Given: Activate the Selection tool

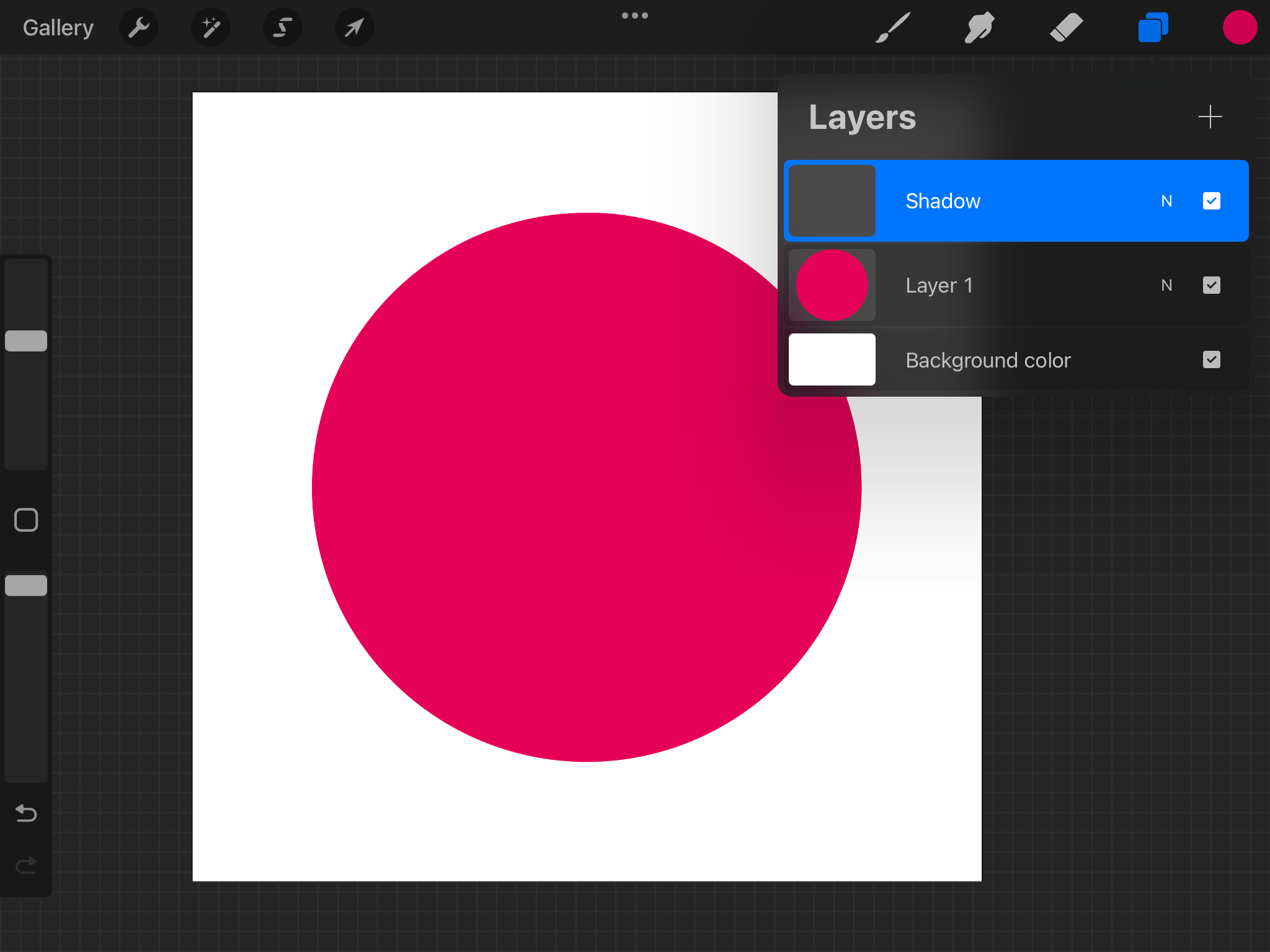Looking at the screenshot, I should coord(283,27).
